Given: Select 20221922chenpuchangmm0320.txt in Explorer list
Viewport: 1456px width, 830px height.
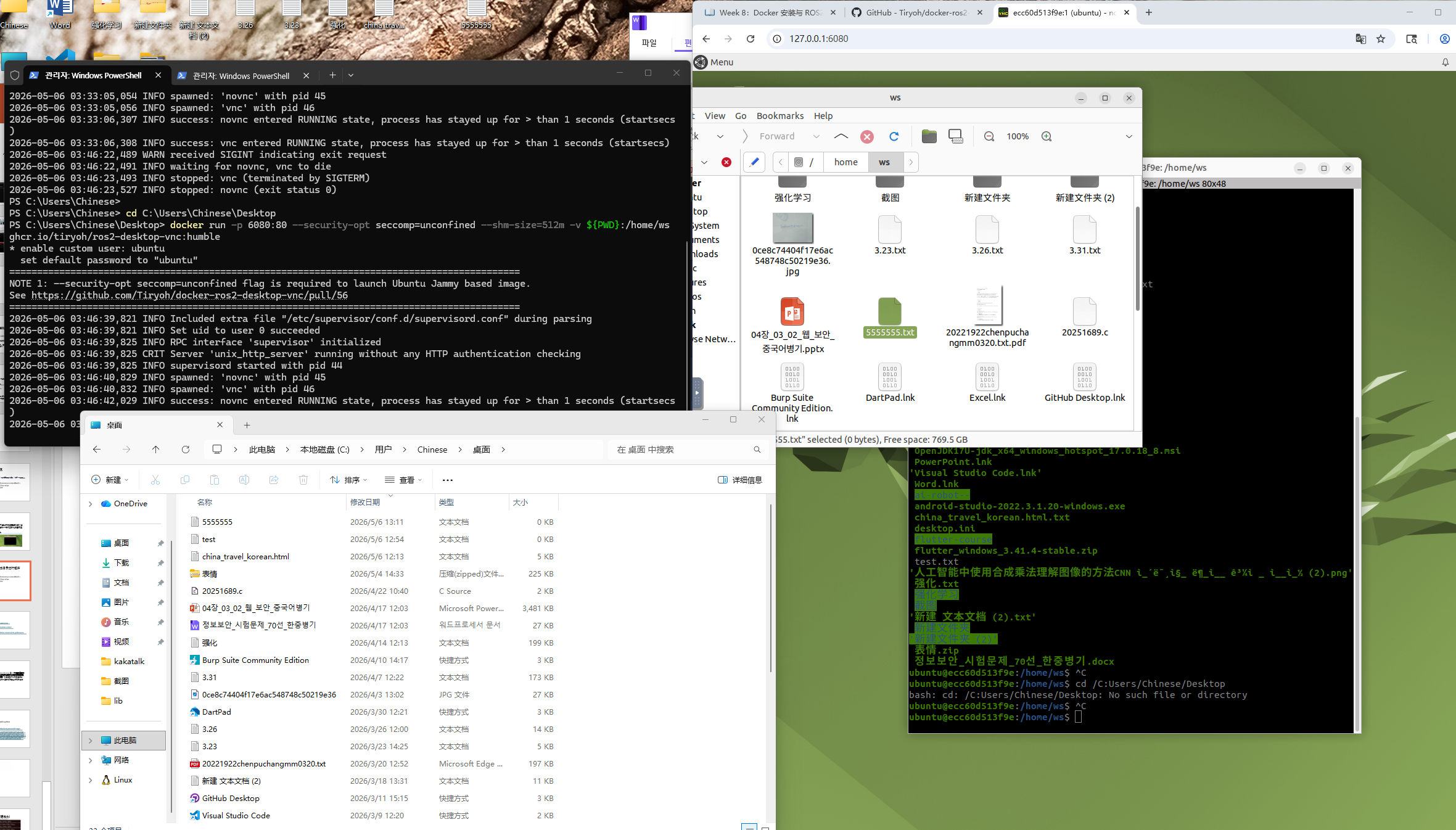Looking at the screenshot, I should point(263,764).
